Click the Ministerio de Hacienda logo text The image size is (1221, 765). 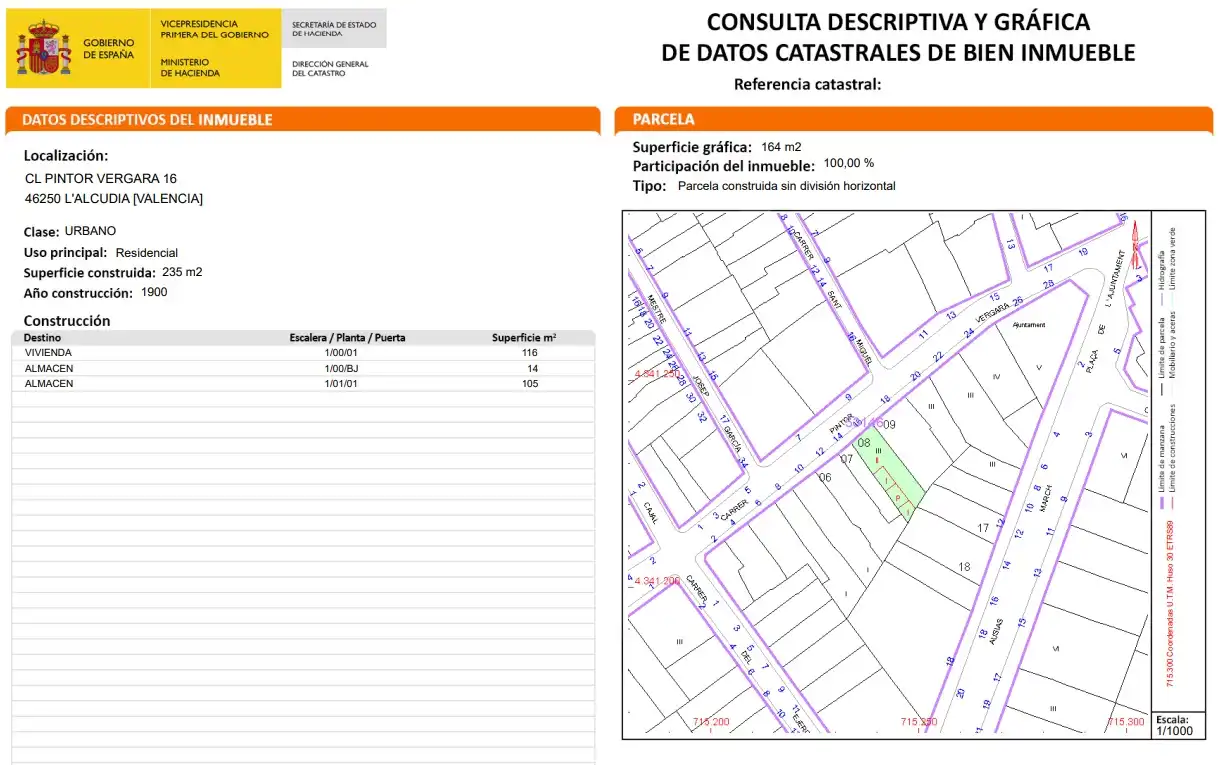pos(190,67)
